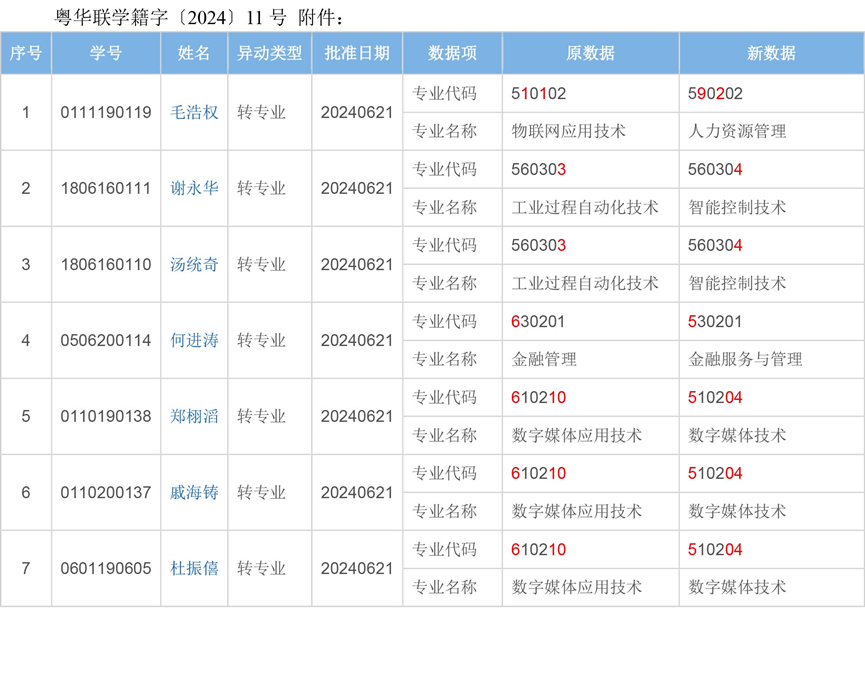Image resolution: width=865 pixels, height=674 pixels.
Task: Select the 学号 column header
Action: pyautogui.click(x=106, y=54)
